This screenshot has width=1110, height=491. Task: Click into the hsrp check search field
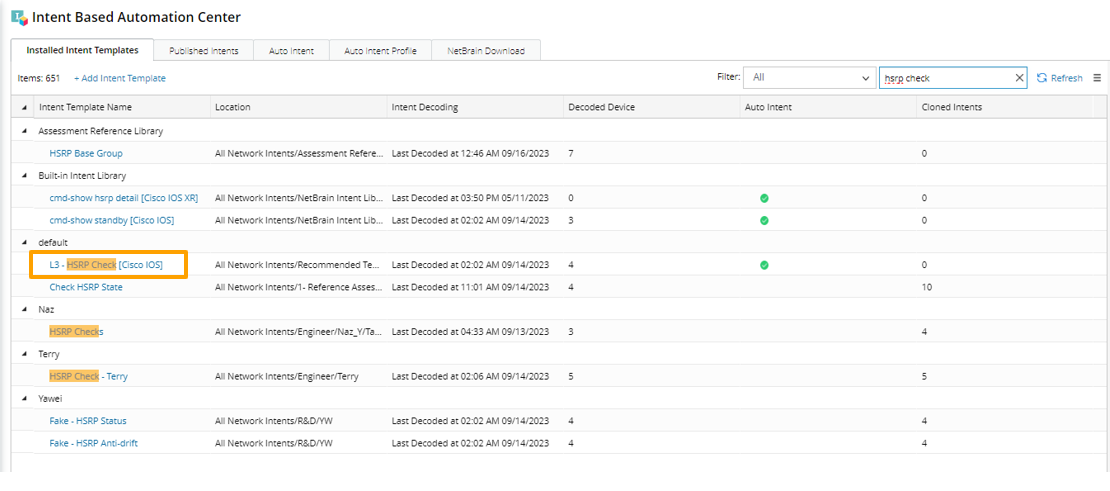pos(945,78)
